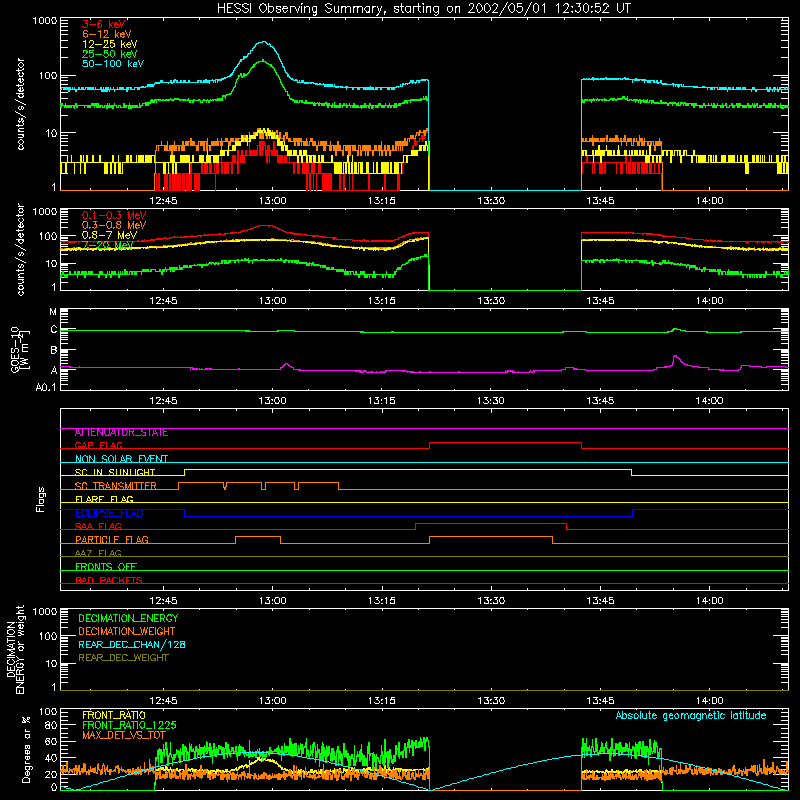Screen dimensions: 800x800
Task: Select the NON_SOLAR_EVENT flag label
Action: point(121,459)
